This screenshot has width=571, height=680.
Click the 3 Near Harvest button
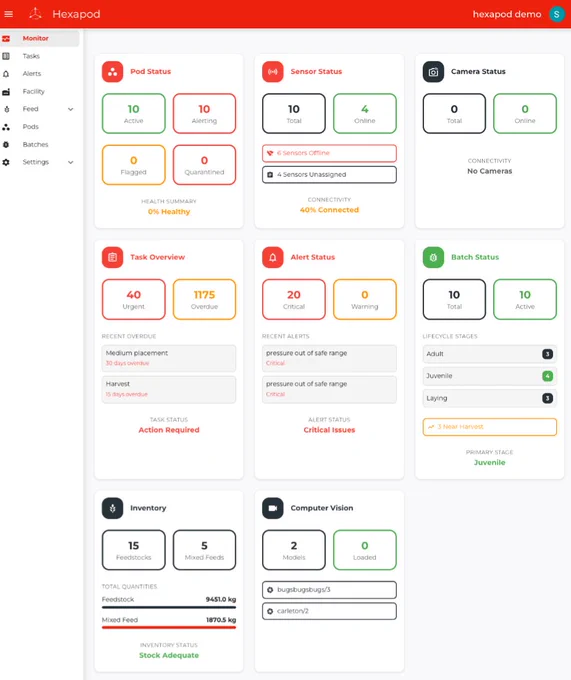pos(489,427)
